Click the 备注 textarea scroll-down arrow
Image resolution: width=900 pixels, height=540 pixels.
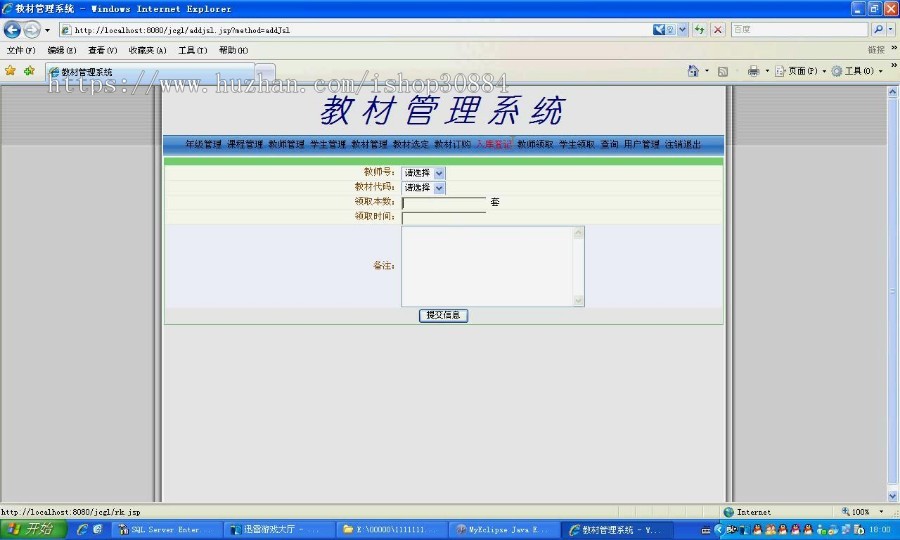(579, 301)
